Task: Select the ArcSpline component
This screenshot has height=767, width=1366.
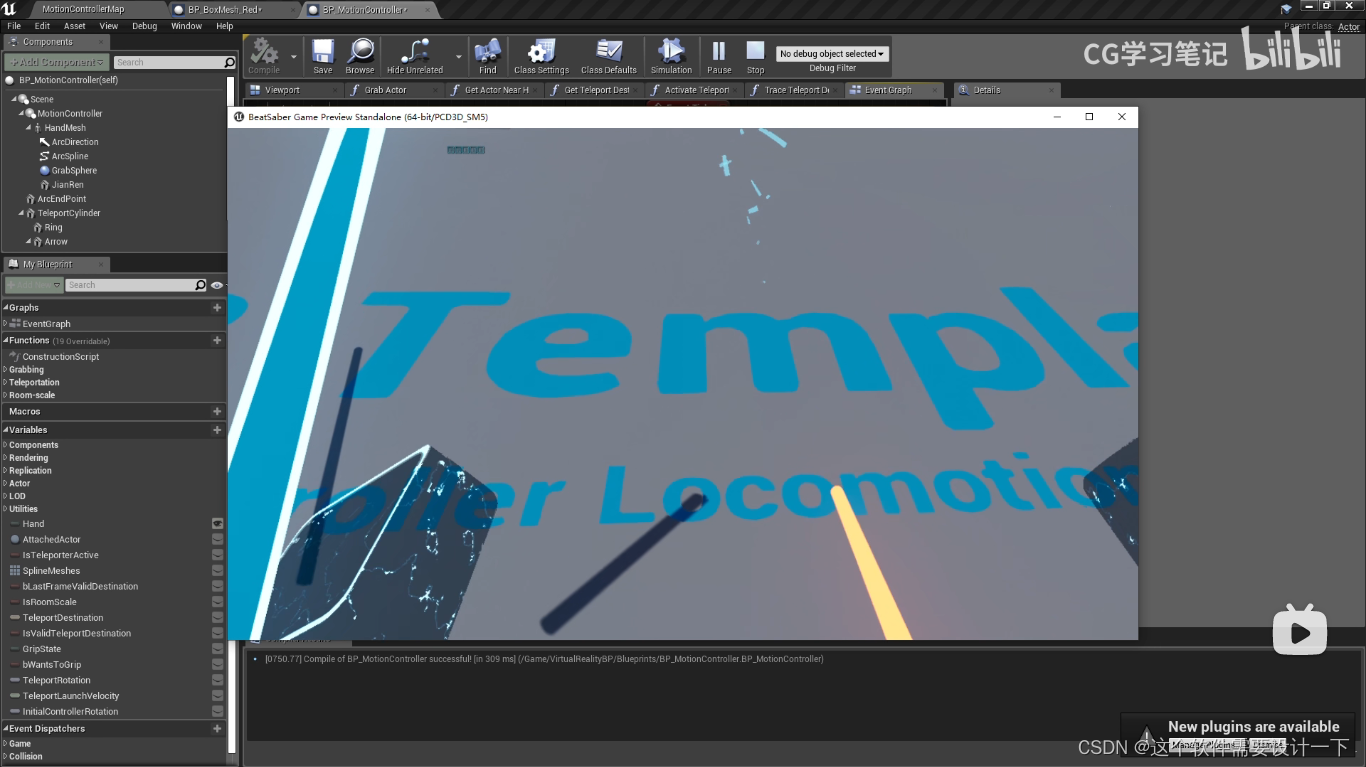Action: tap(70, 156)
